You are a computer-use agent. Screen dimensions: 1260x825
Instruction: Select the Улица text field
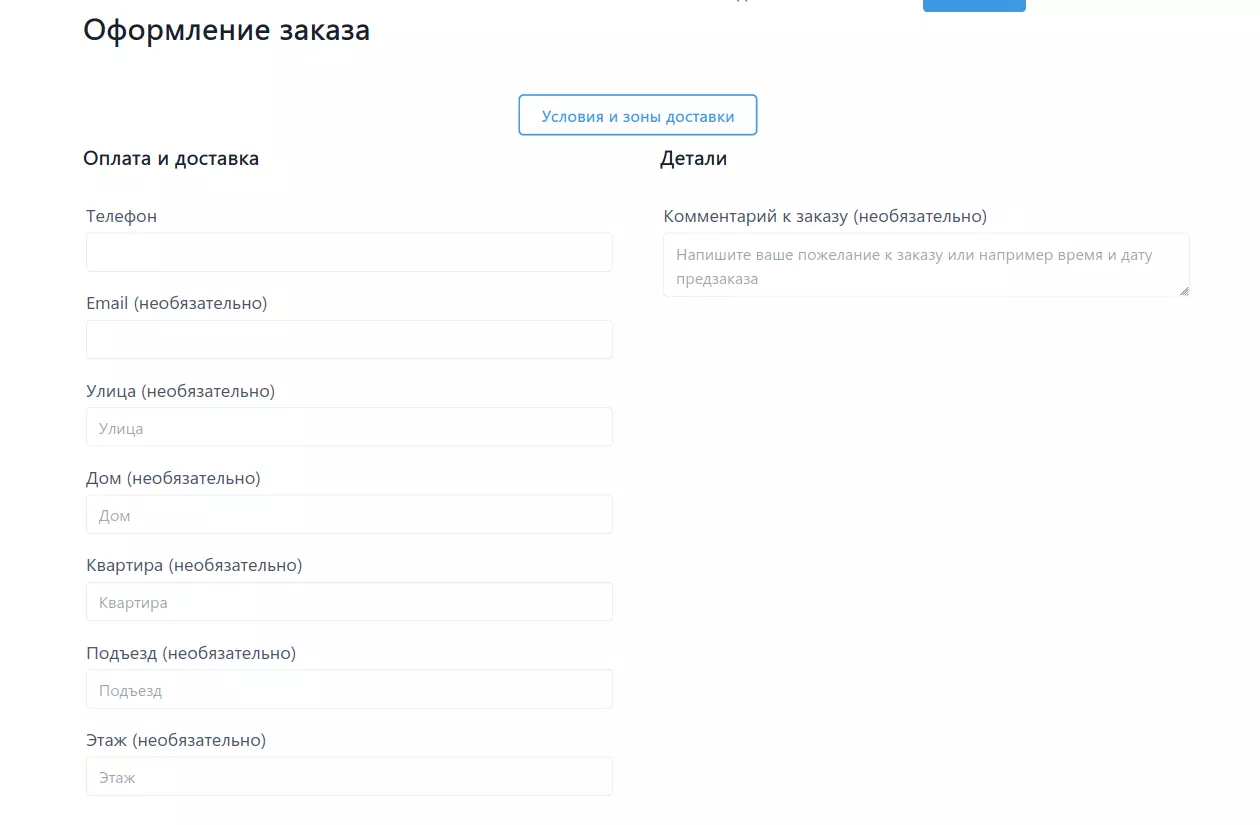tap(349, 427)
